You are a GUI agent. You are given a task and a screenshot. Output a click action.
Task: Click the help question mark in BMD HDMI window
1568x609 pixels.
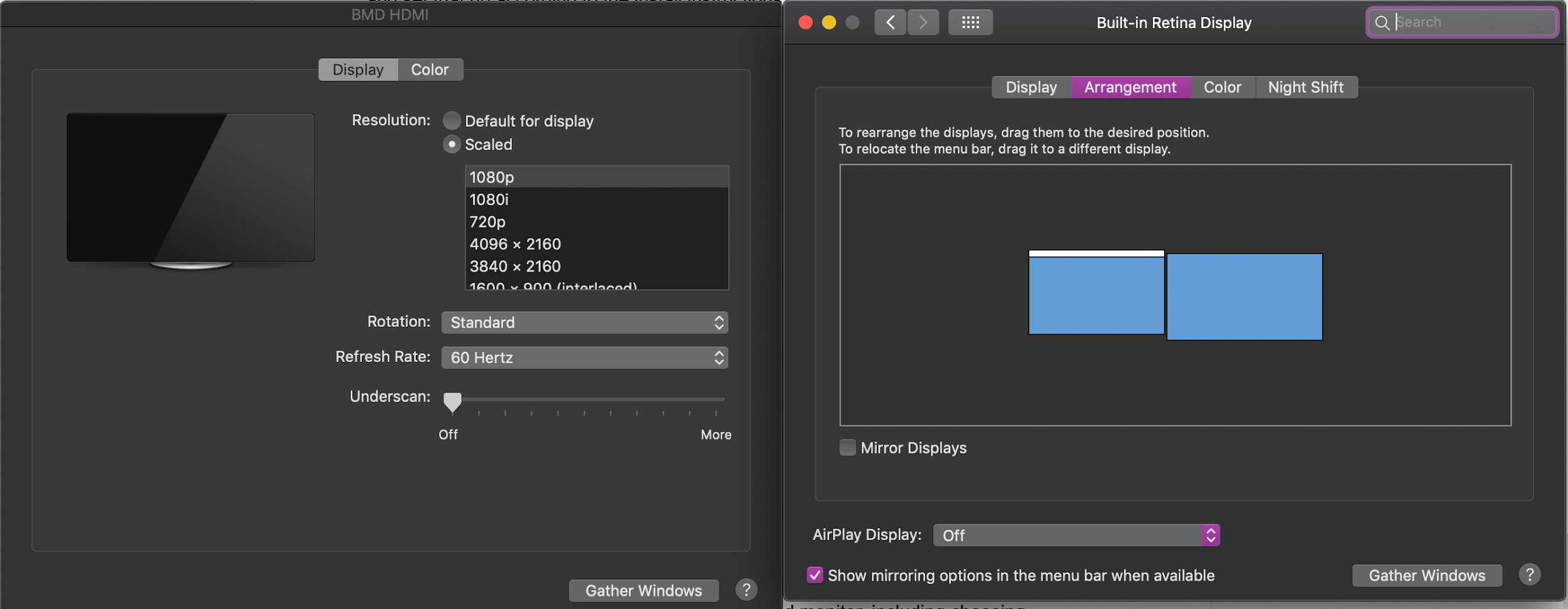coord(746,590)
